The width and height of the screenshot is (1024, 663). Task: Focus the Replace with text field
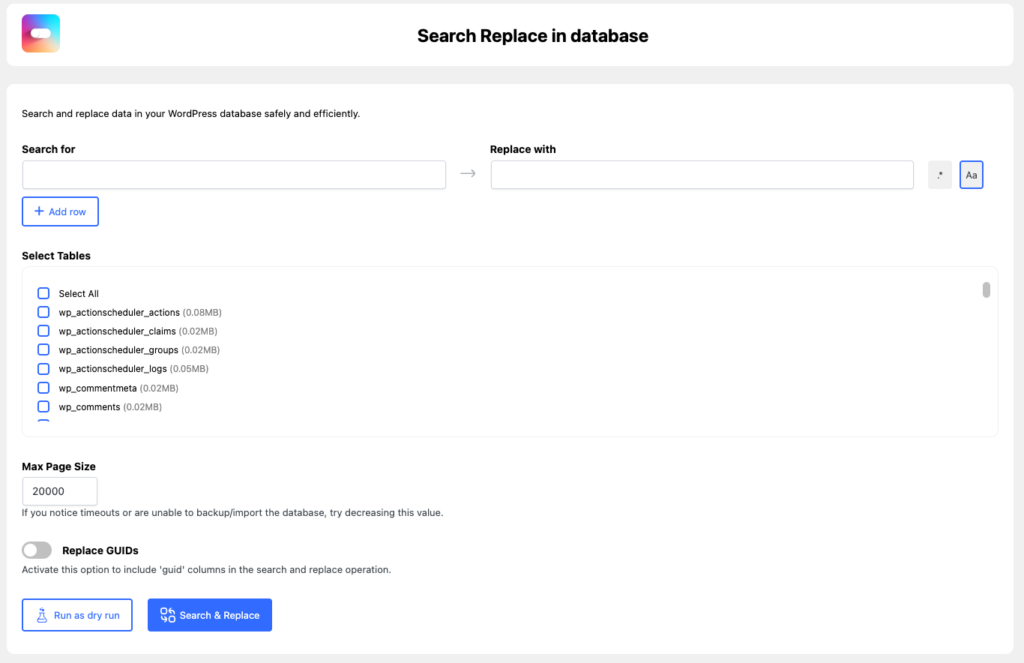(701, 175)
